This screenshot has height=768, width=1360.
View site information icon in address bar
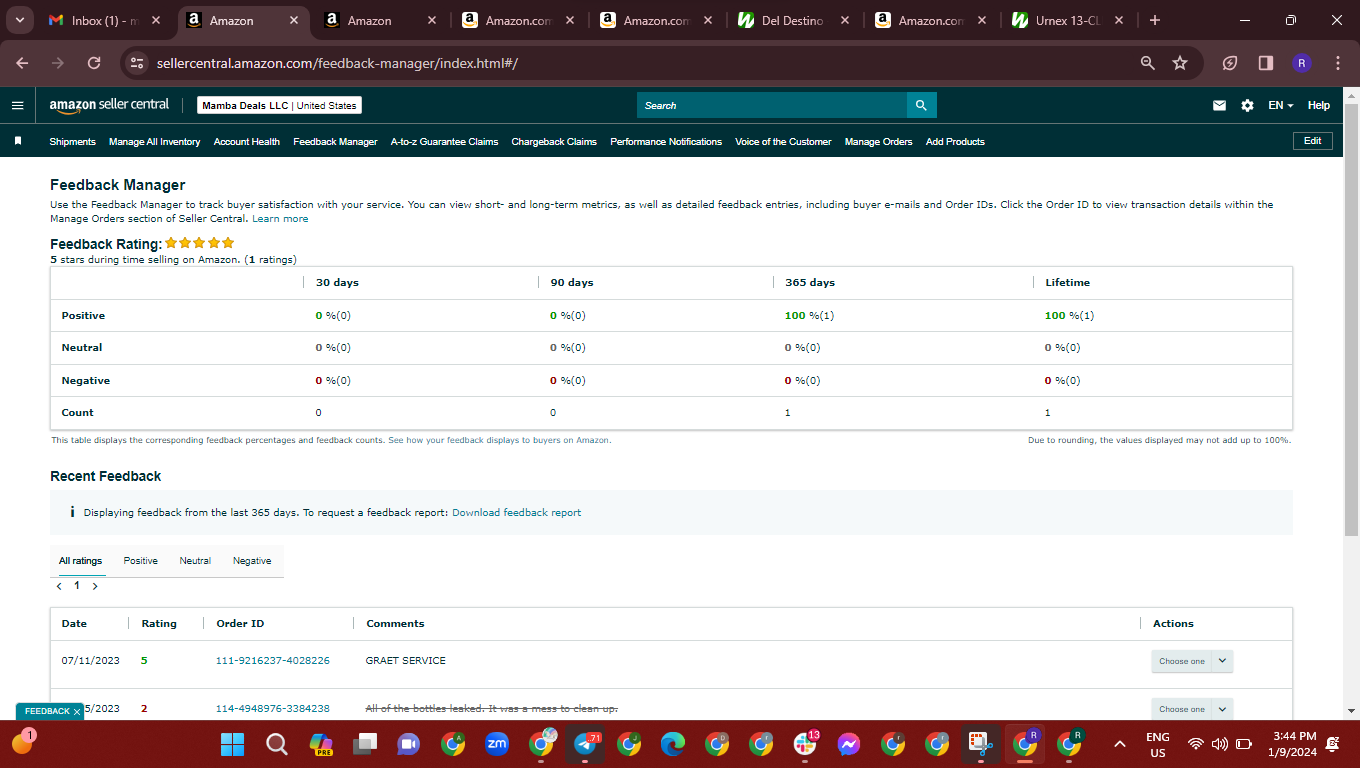[138, 63]
